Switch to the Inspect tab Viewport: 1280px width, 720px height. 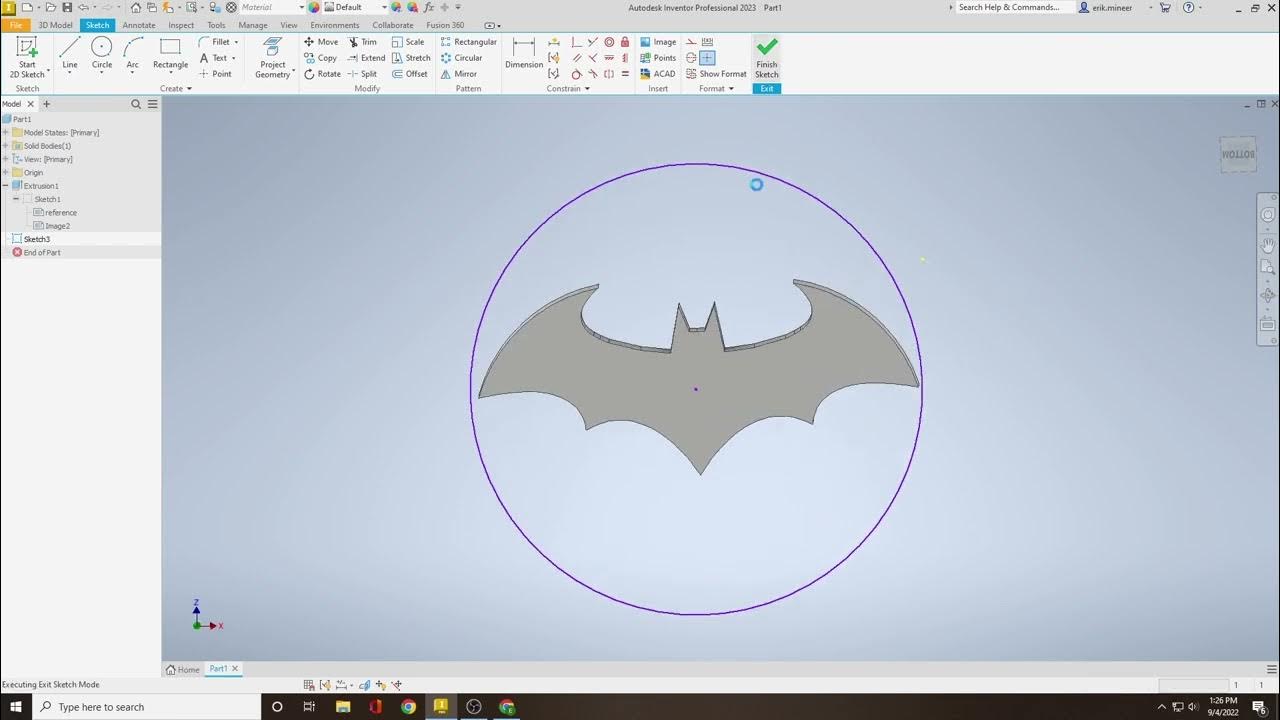[x=181, y=25]
